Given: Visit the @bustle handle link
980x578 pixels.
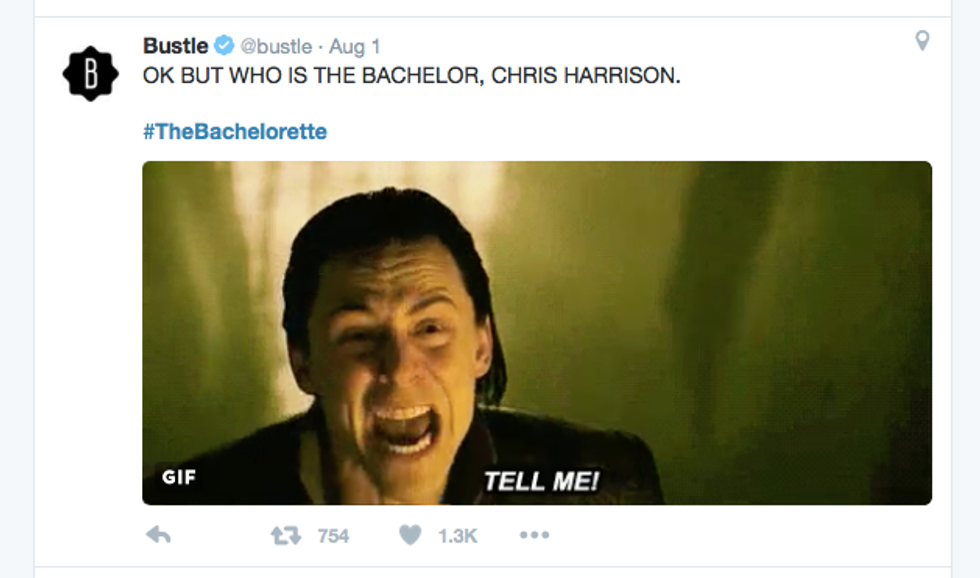Looking at the screenshot, I should [x=276, y=46].
